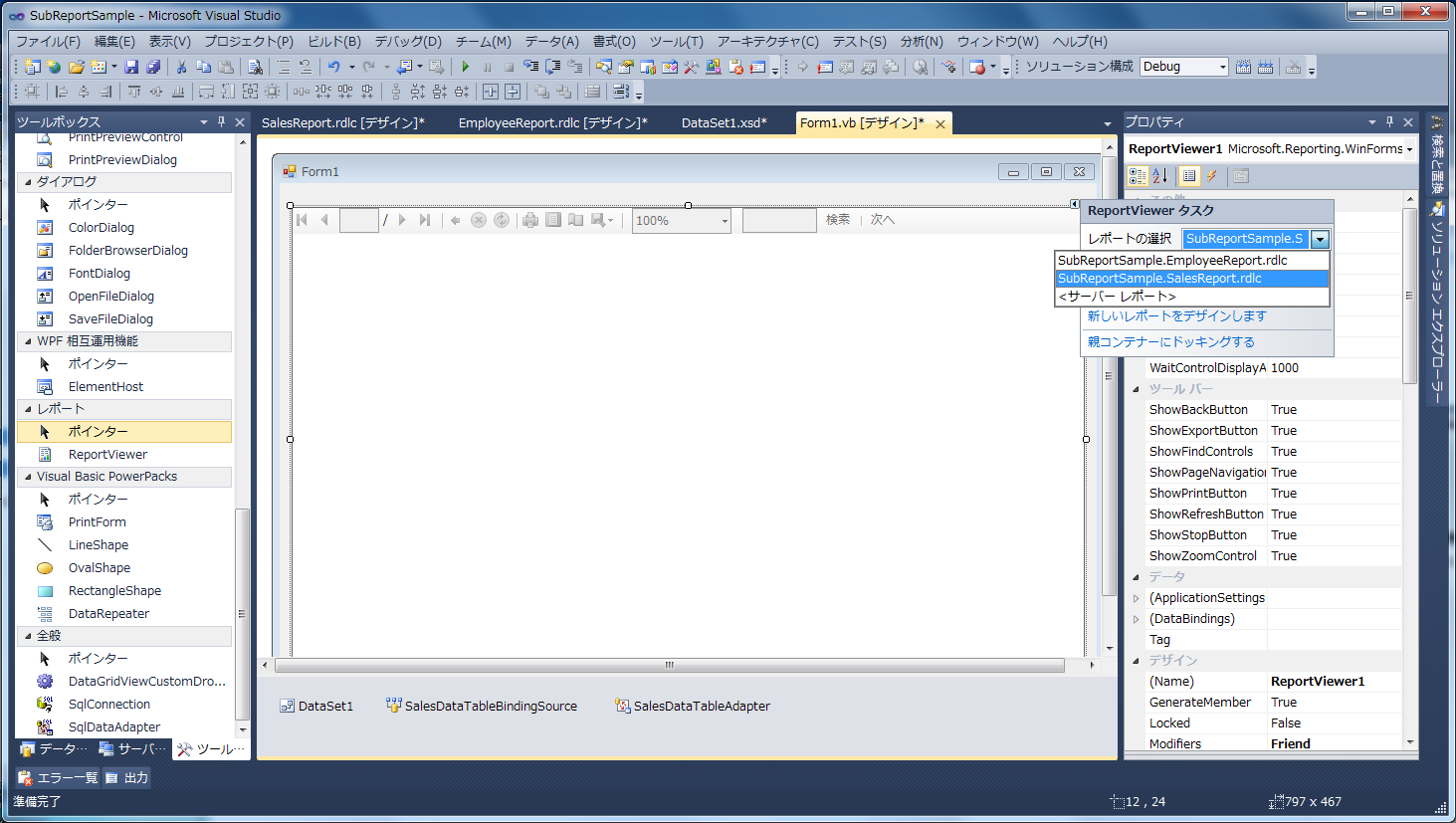Go to last page in the report viewer
Screen dimensions: 1456x823
tap(425, 220)
